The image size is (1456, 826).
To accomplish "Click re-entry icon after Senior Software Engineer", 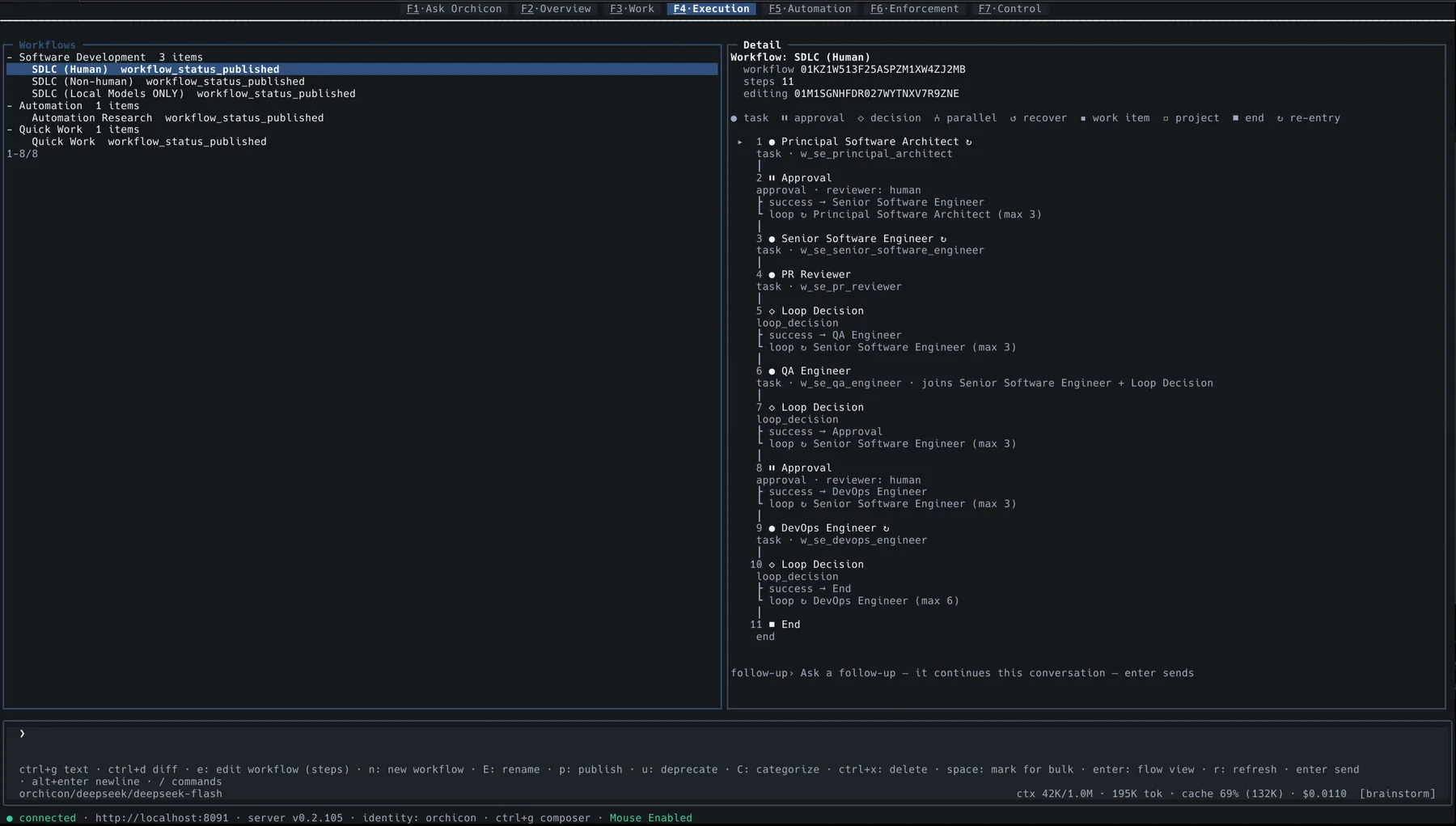I will (x=943, y=239).
